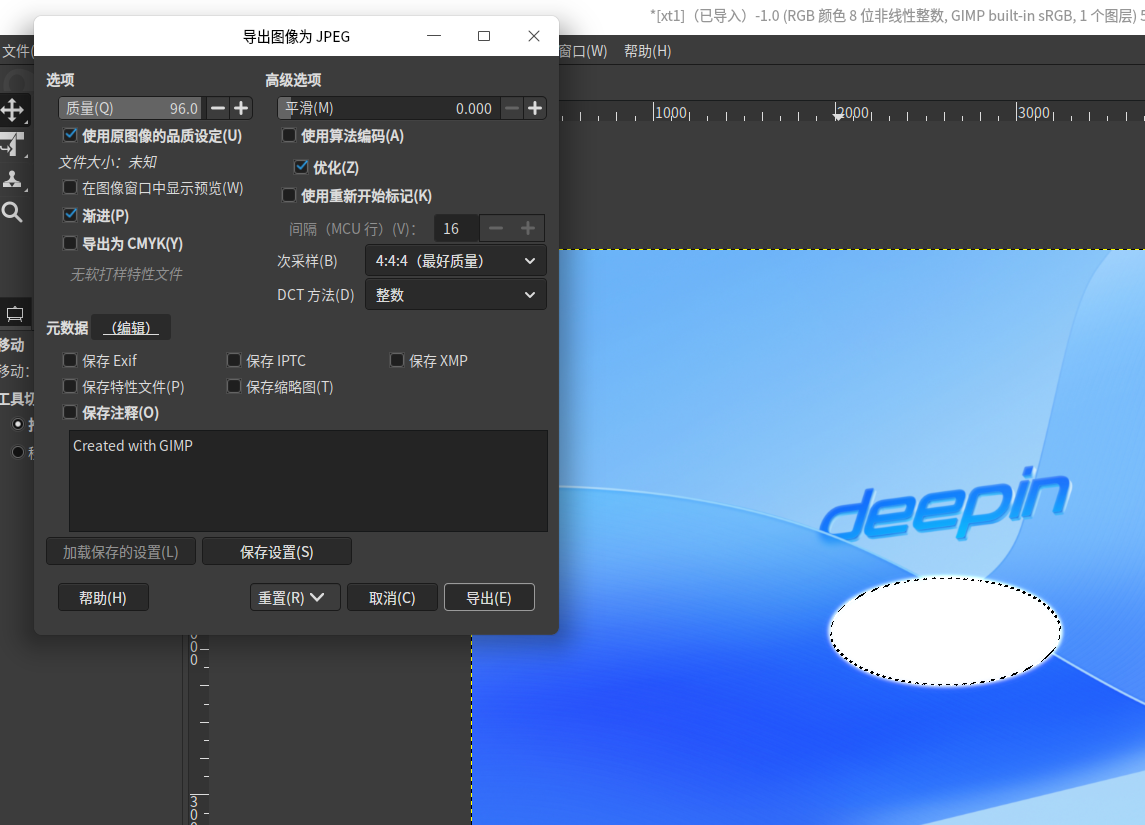This screenshot has width=1145, height=825.
Task: Toggle the 渐进(P) progressive checkbox
Action: pyautogui.click(x=70, y=215)
